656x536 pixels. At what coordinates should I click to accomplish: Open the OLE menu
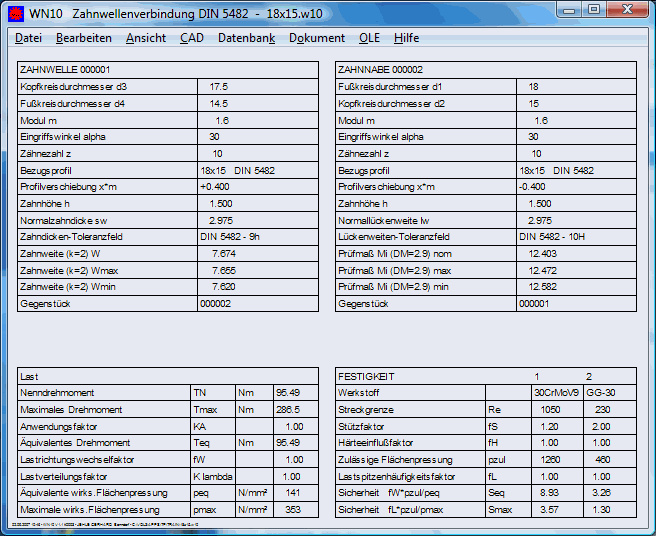[x=370, y=38]
